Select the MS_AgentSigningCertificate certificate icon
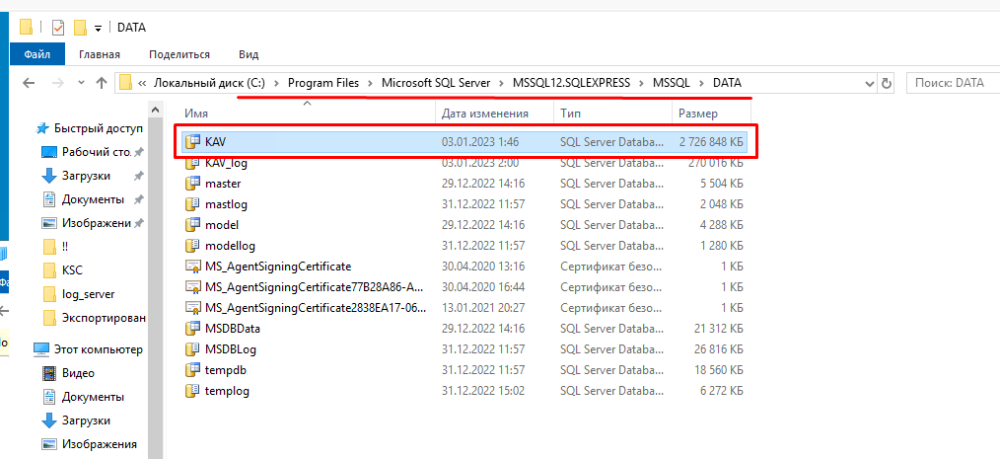The image size is (1000, 459). click(193, 266)
